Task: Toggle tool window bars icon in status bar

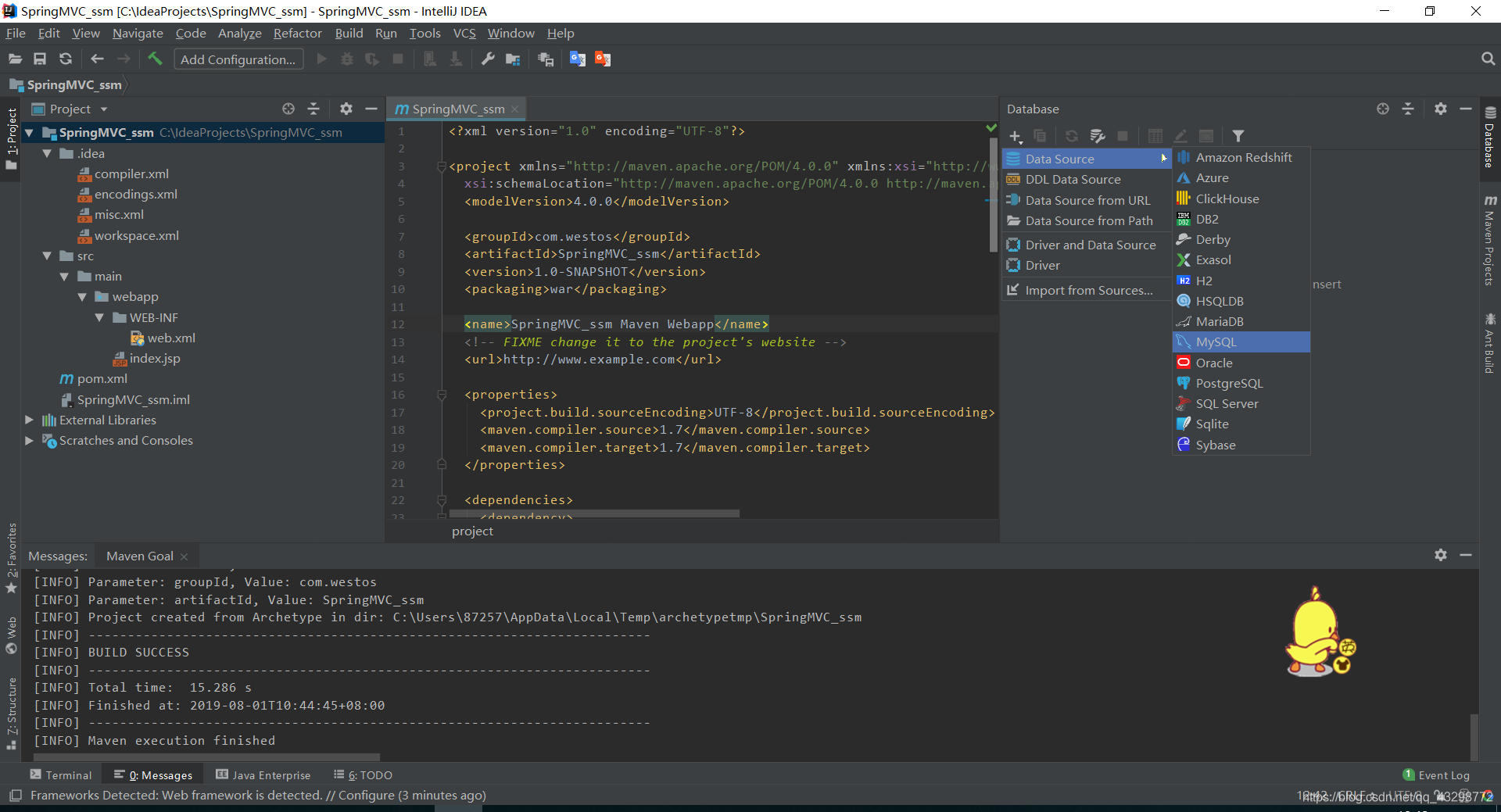Action: point(15,796)
